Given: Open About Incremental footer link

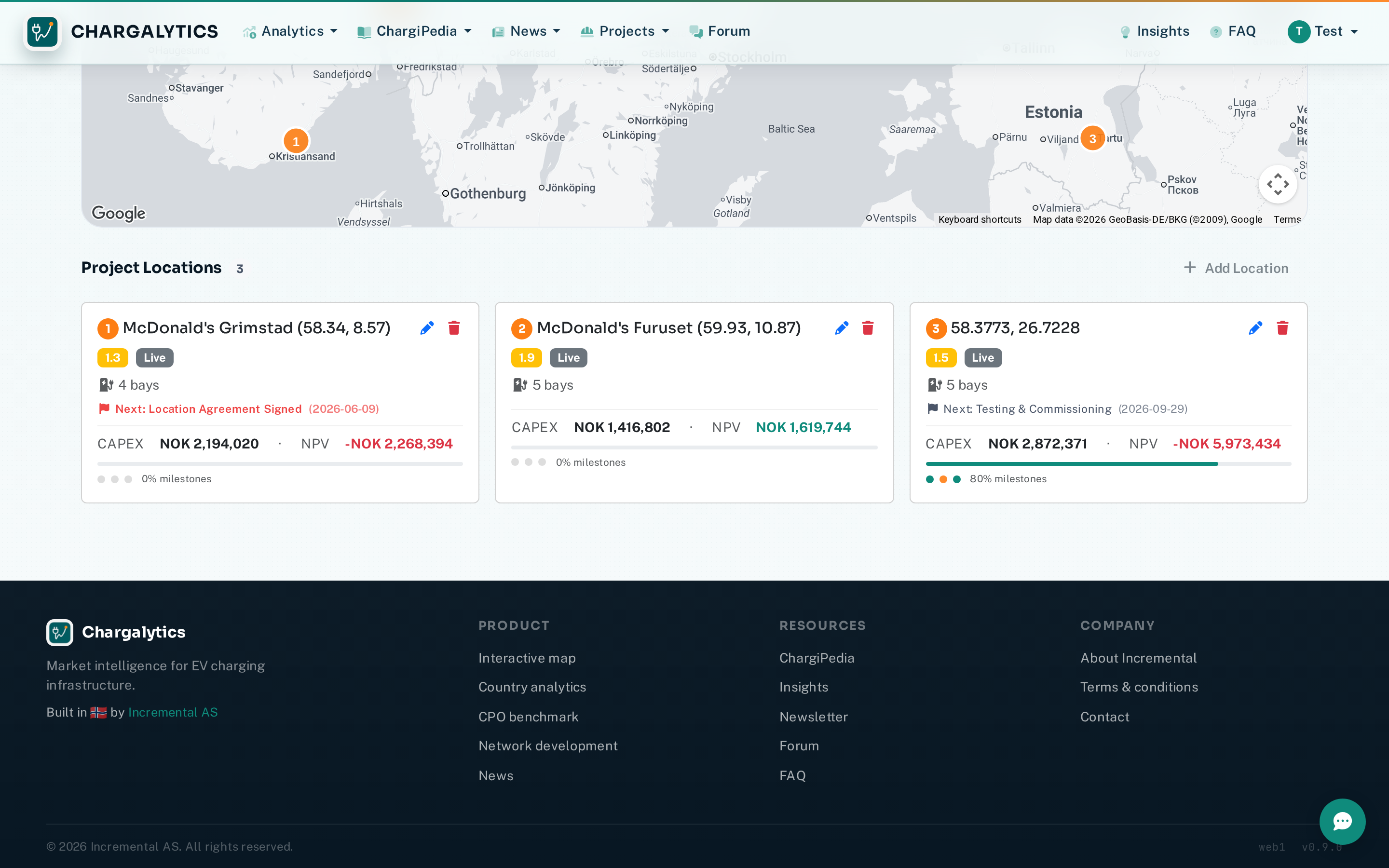Looking at the screenshot, I should click(x=1138, y=658).
